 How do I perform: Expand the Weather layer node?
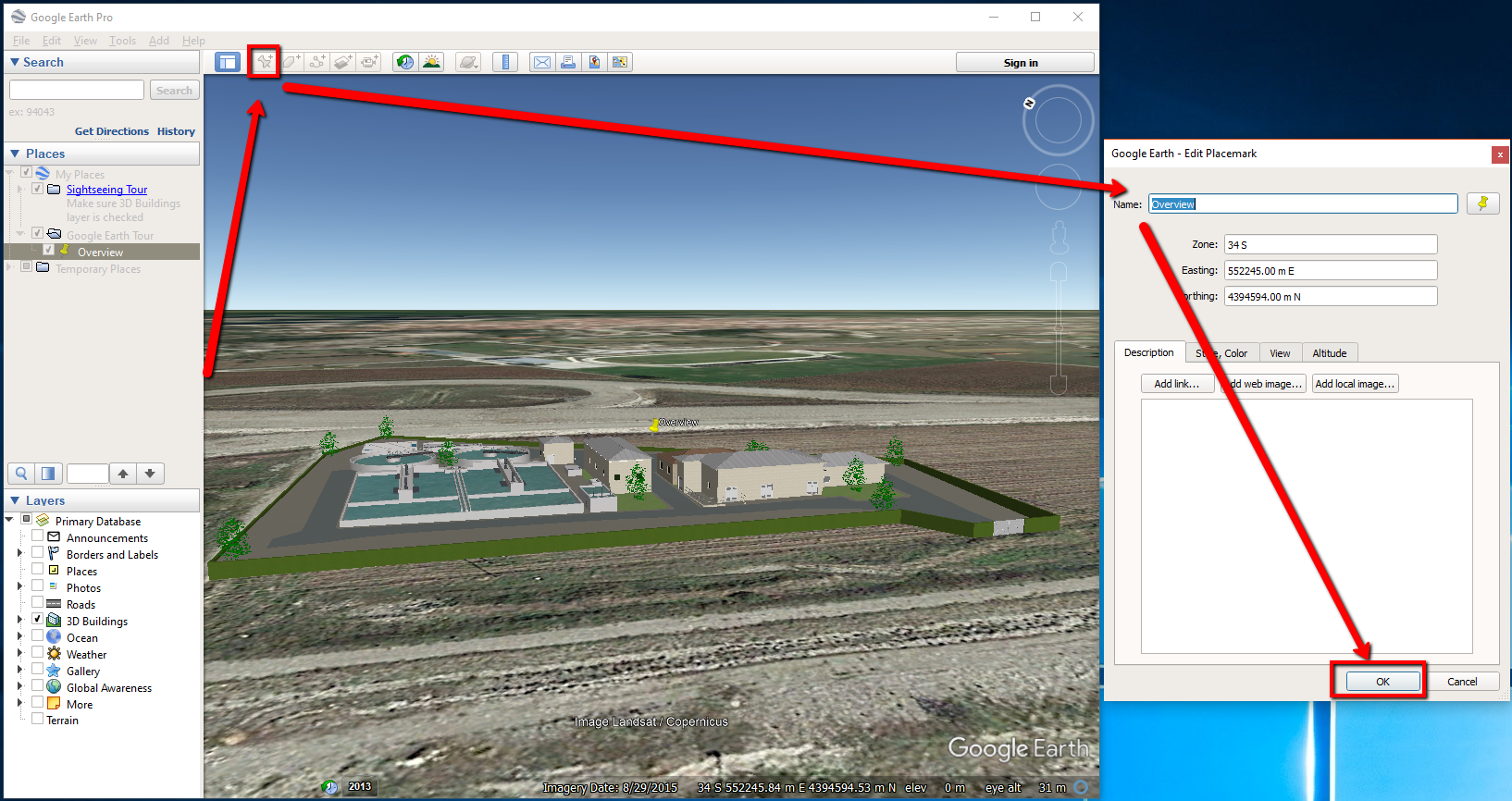[x=19, y=653]
